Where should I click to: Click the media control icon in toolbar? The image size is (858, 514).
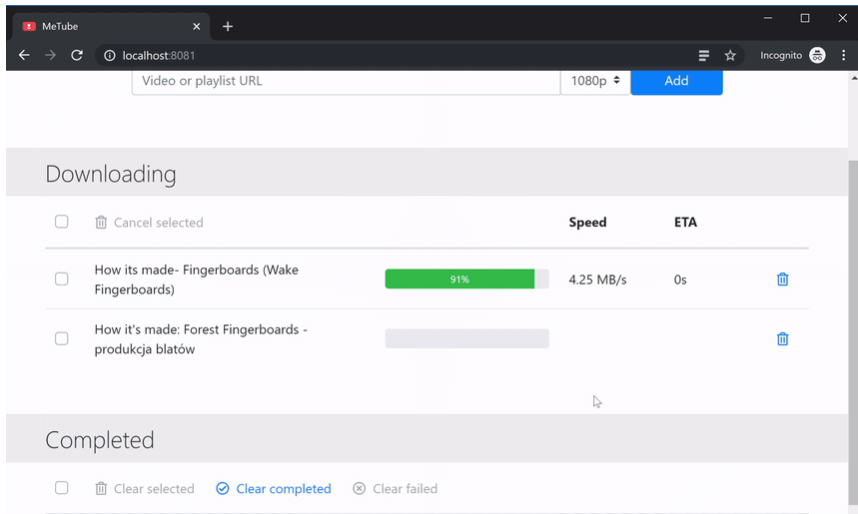click(x=704, y=56)
